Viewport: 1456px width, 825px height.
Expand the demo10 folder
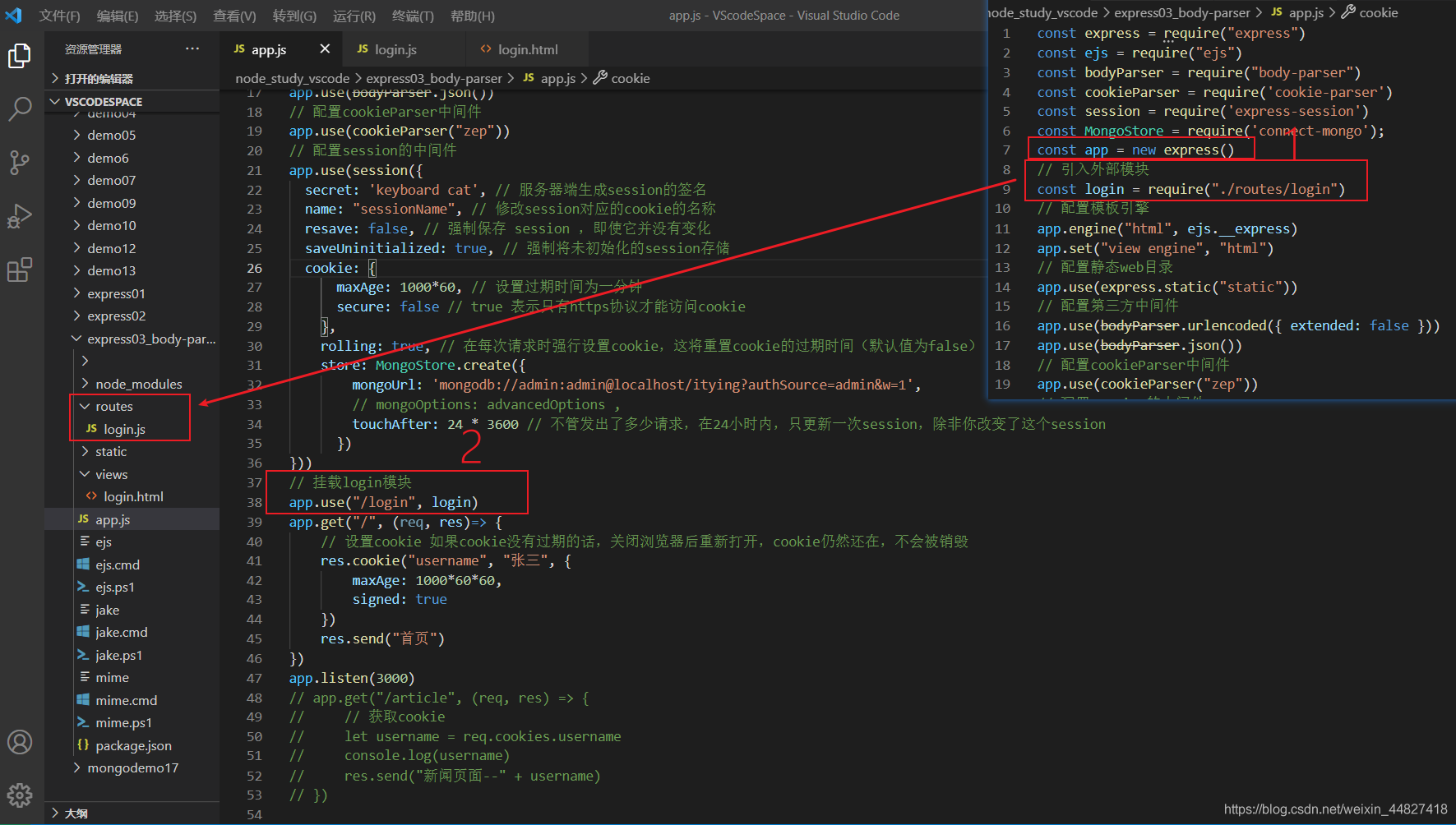tap(132, 225)
